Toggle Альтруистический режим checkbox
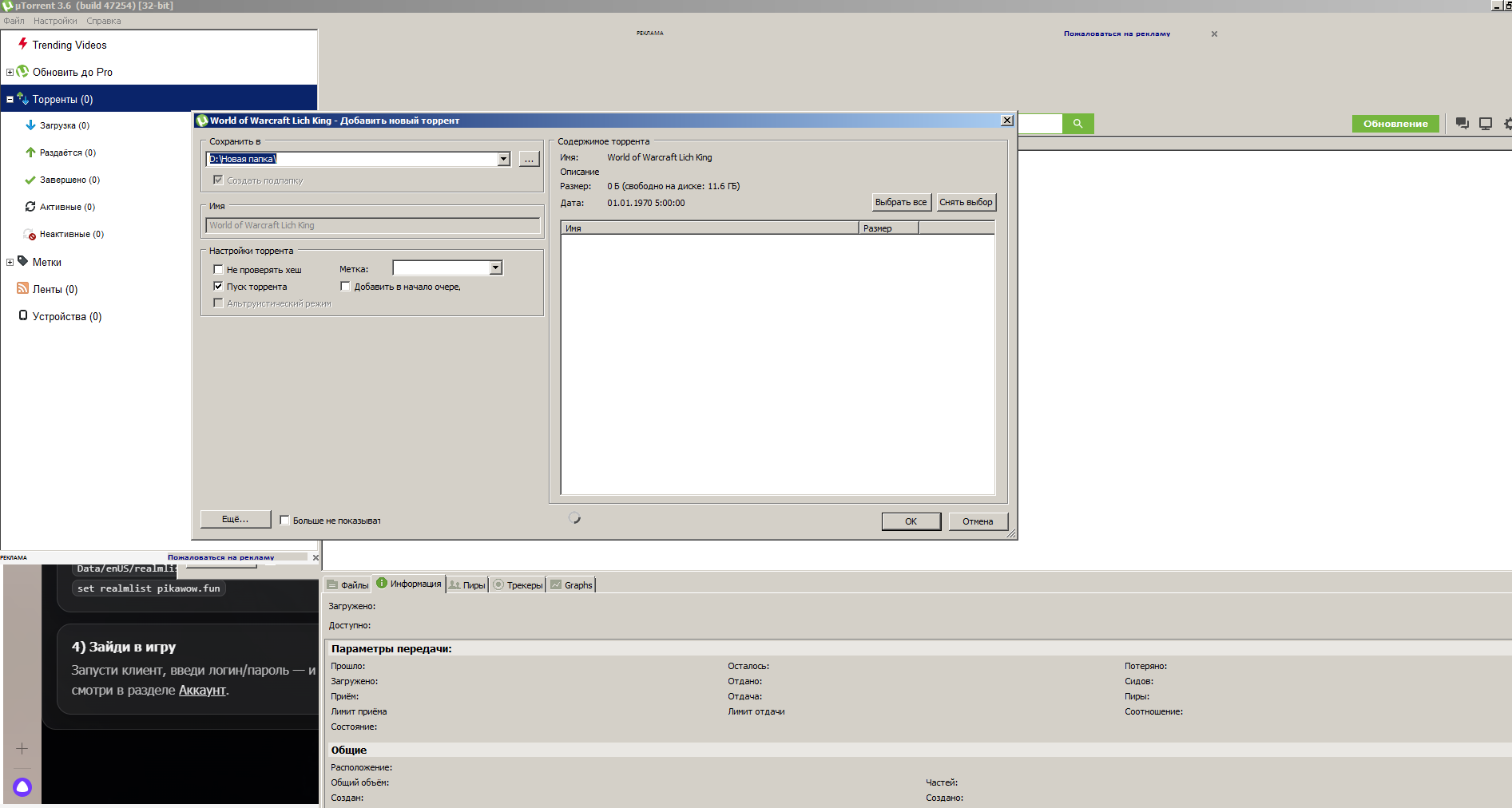This screenshot has width=1512, height=808. tap(218, 303)
